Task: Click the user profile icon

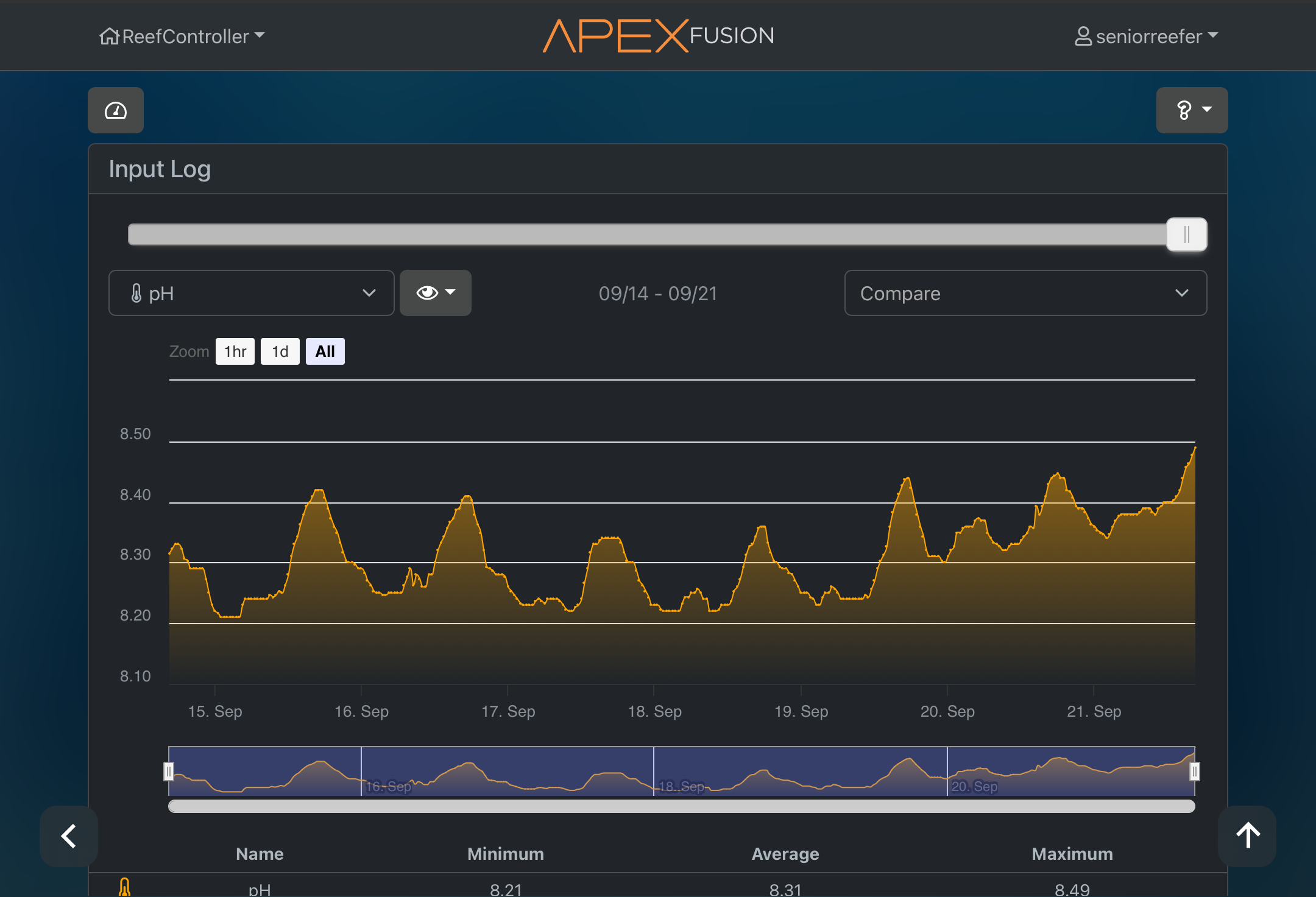Action: point(1083,36)
